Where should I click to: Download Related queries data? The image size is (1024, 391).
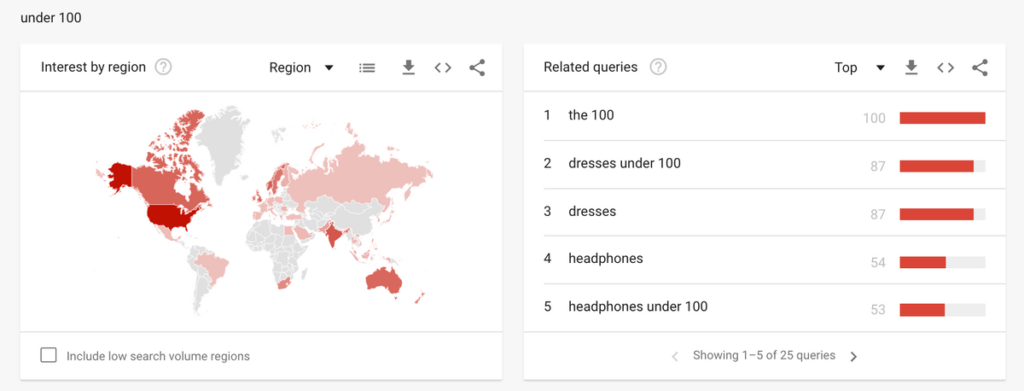coord(912,67)
